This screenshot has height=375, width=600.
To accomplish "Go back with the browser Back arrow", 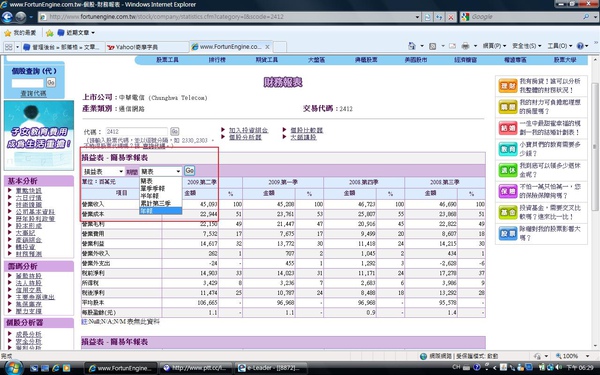I will [x=7, y=17].
